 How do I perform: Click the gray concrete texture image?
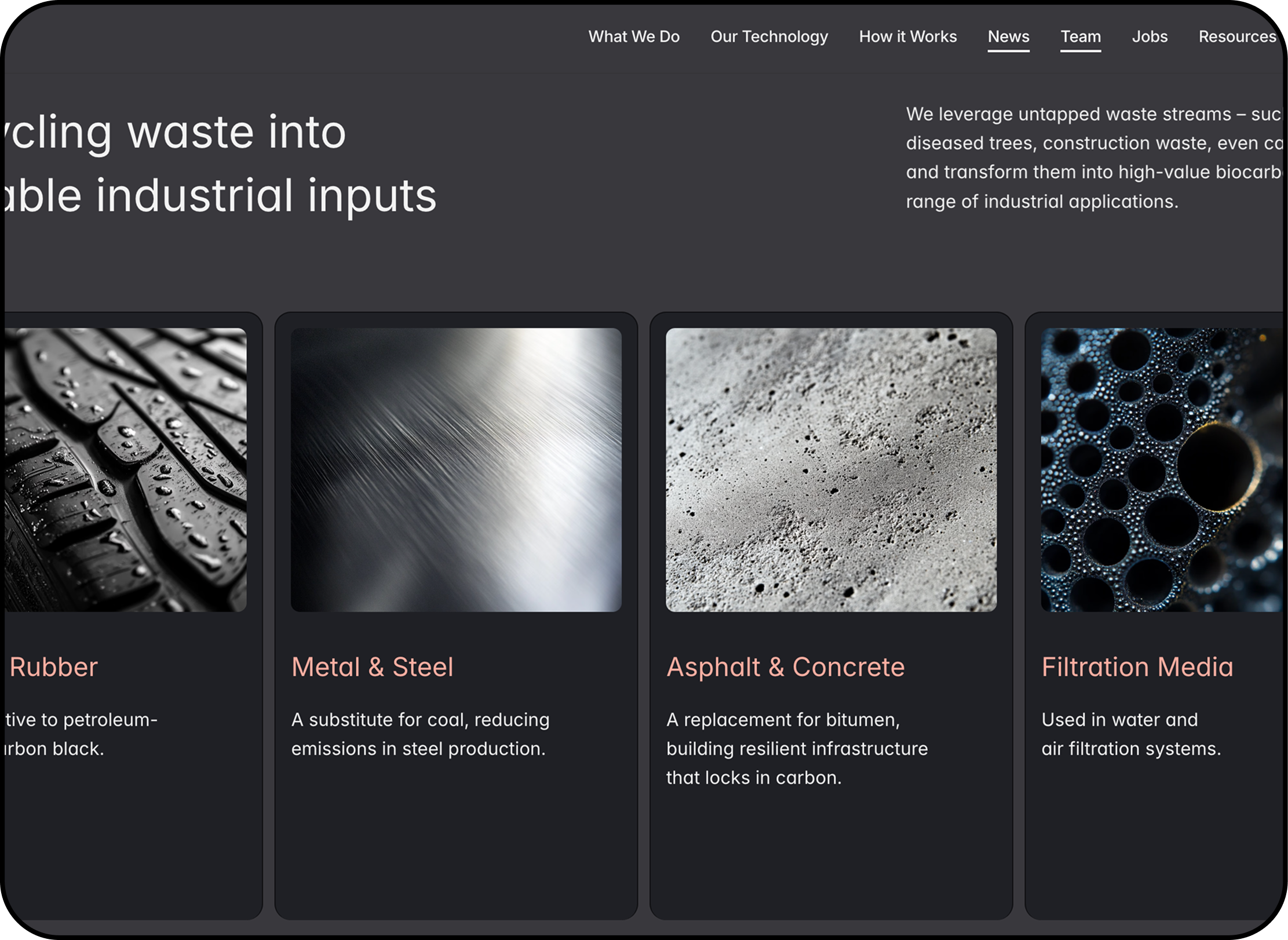[x=831, y=469]
